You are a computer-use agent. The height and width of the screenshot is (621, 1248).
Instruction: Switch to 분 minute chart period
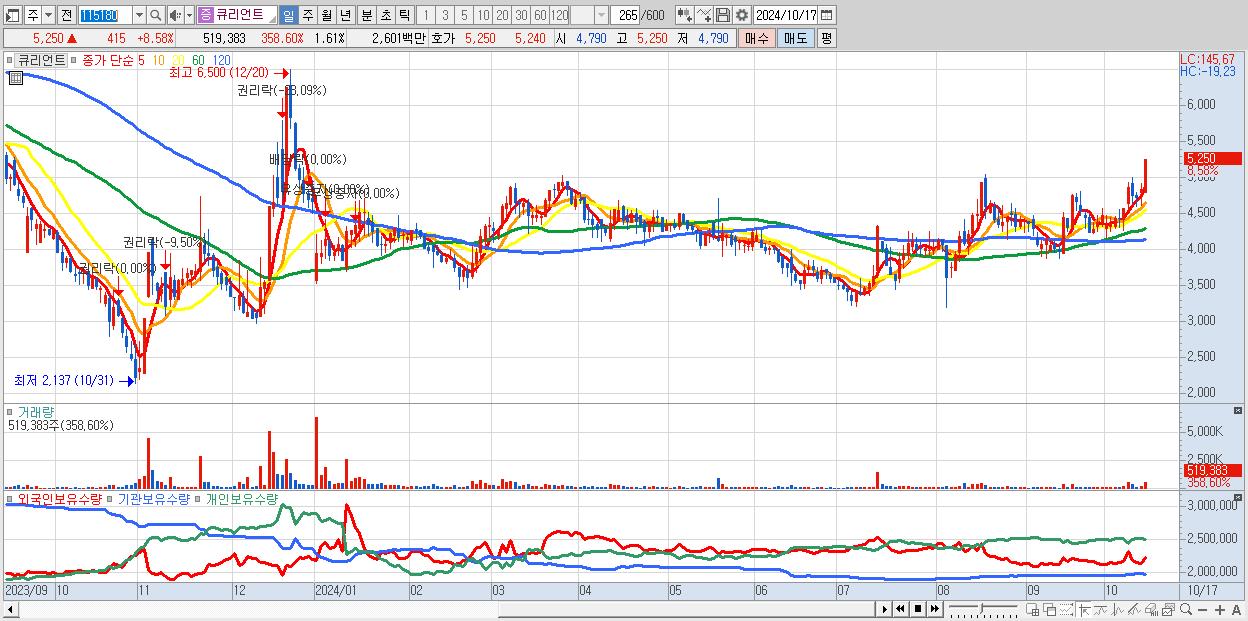point(366,15)
